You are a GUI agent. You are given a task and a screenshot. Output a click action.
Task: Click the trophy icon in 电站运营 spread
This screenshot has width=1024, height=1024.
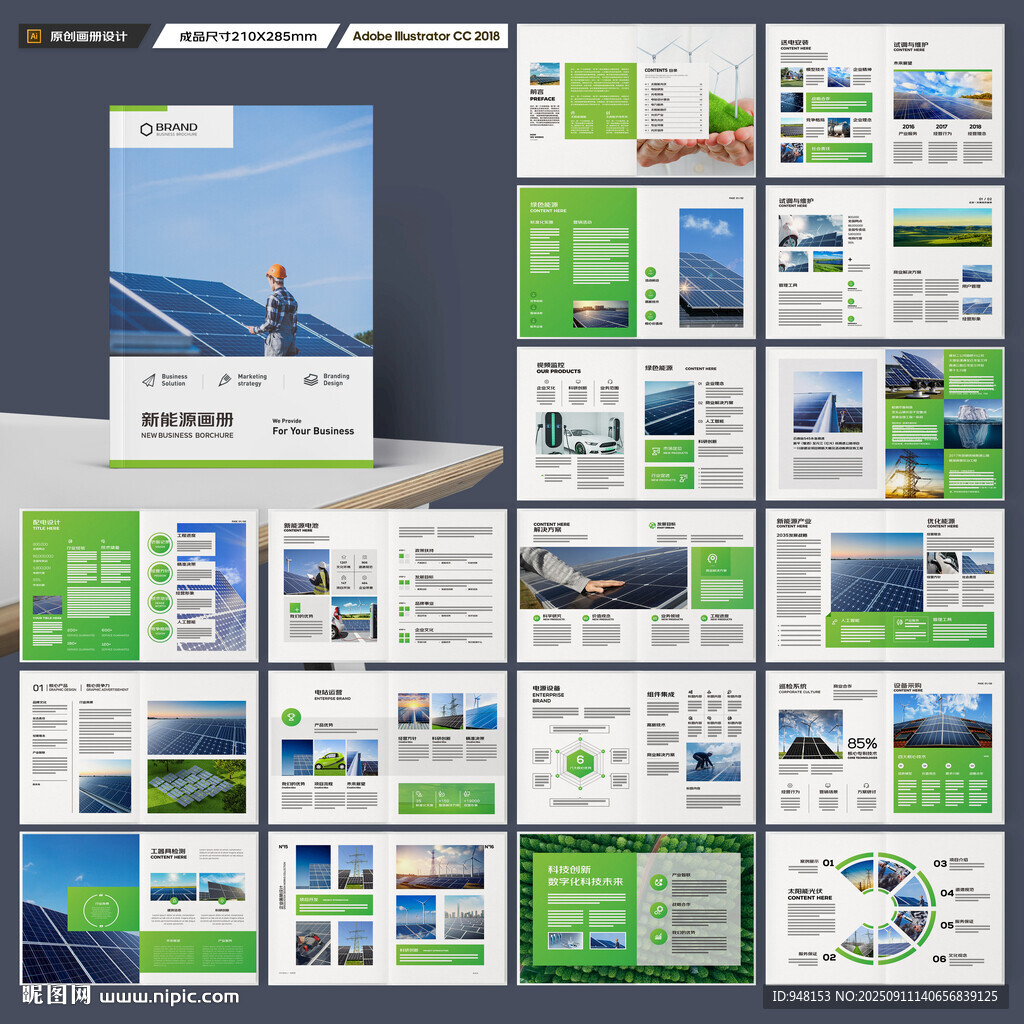click(x=291, y=717)
